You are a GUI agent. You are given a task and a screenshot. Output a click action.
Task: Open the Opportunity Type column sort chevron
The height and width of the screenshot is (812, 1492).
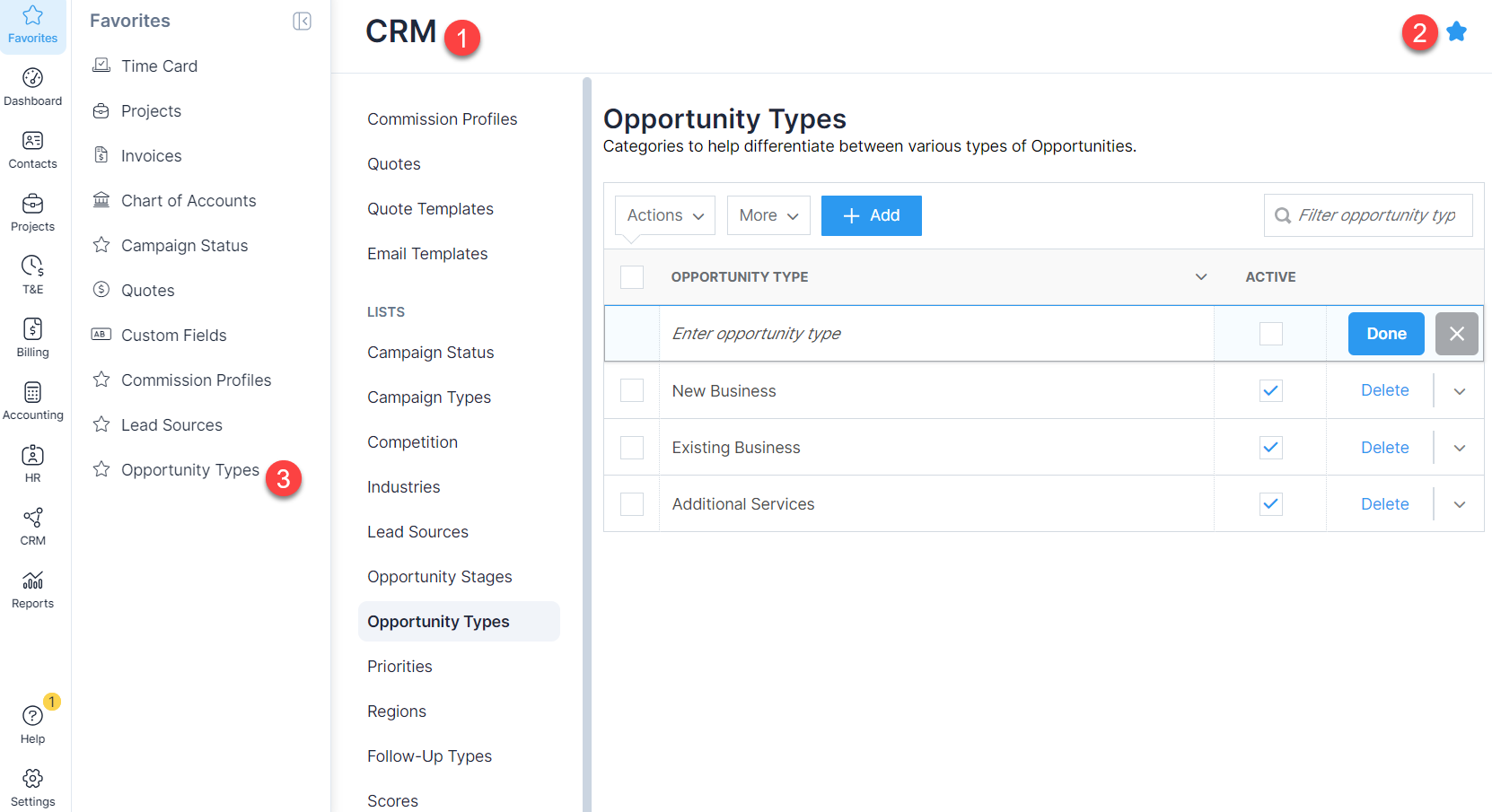[1201, 277]
